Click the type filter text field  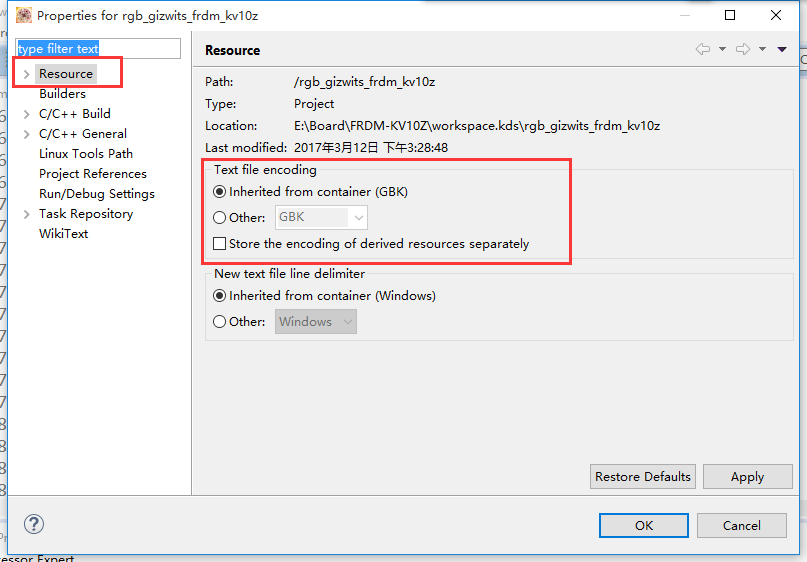coord(98,48)
